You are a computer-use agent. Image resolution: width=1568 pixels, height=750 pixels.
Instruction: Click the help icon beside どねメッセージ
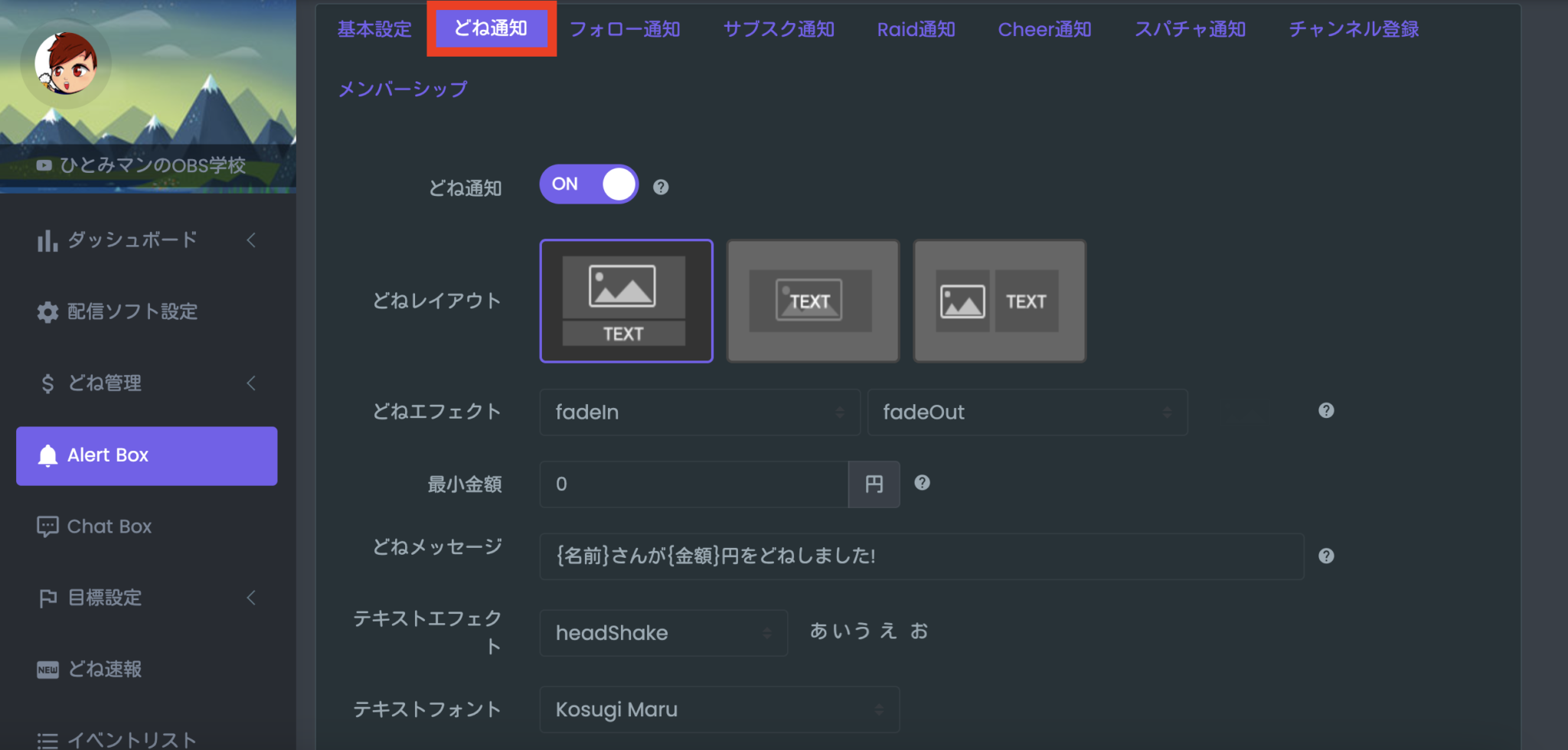click(x=1327, y=556)
